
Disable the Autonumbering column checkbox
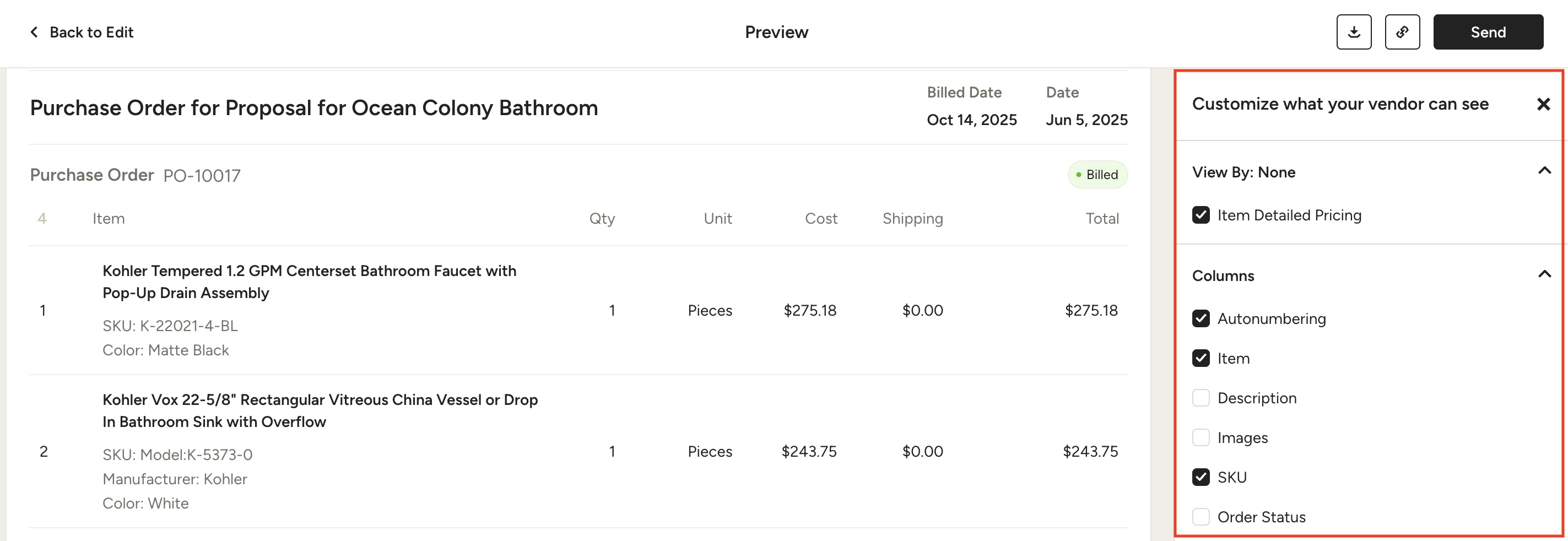click(1201, 318)
